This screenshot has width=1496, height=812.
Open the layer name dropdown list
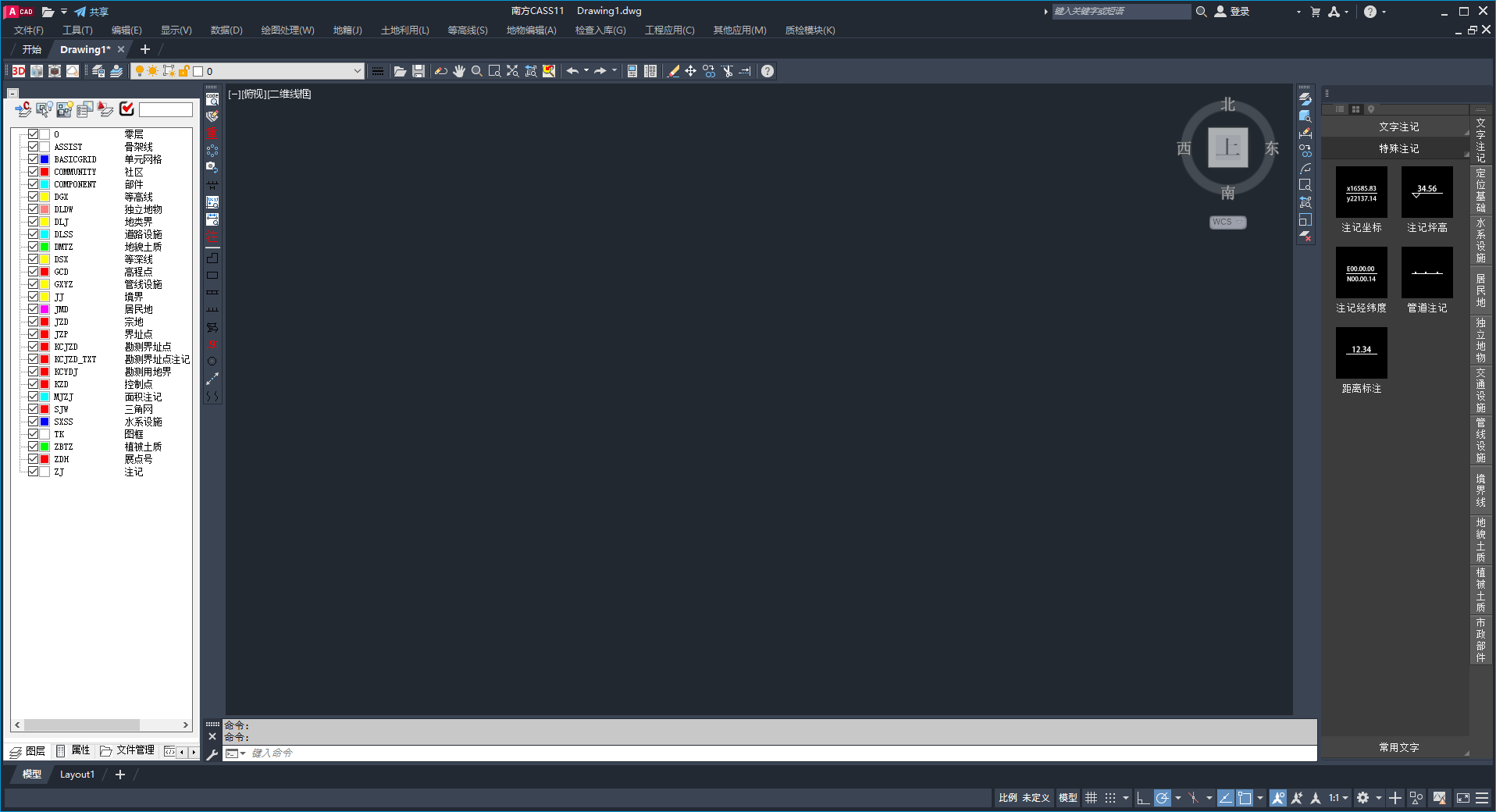(x=357, y=71)
